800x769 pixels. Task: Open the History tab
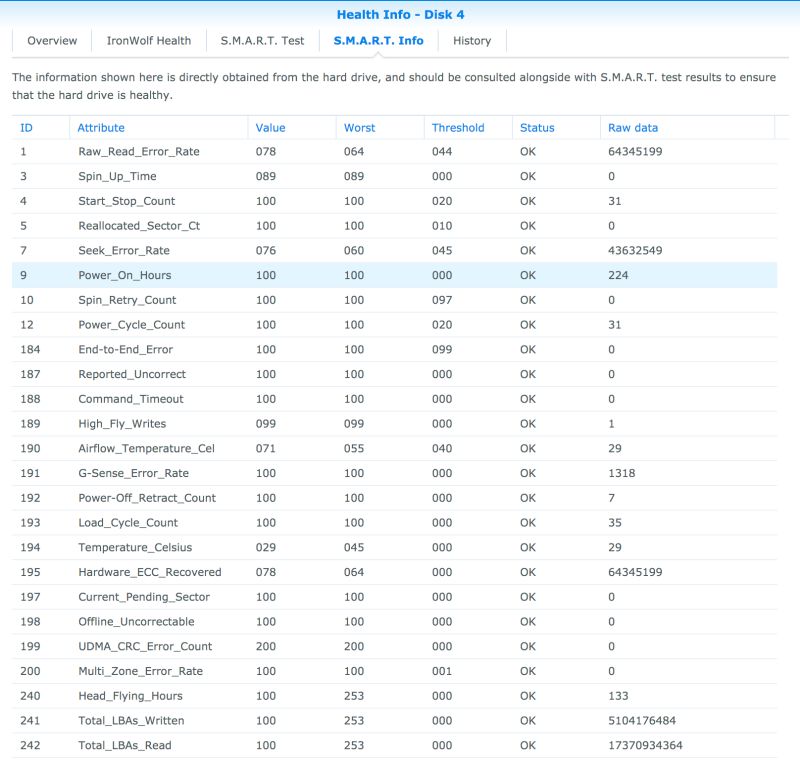tap(472, 41)
